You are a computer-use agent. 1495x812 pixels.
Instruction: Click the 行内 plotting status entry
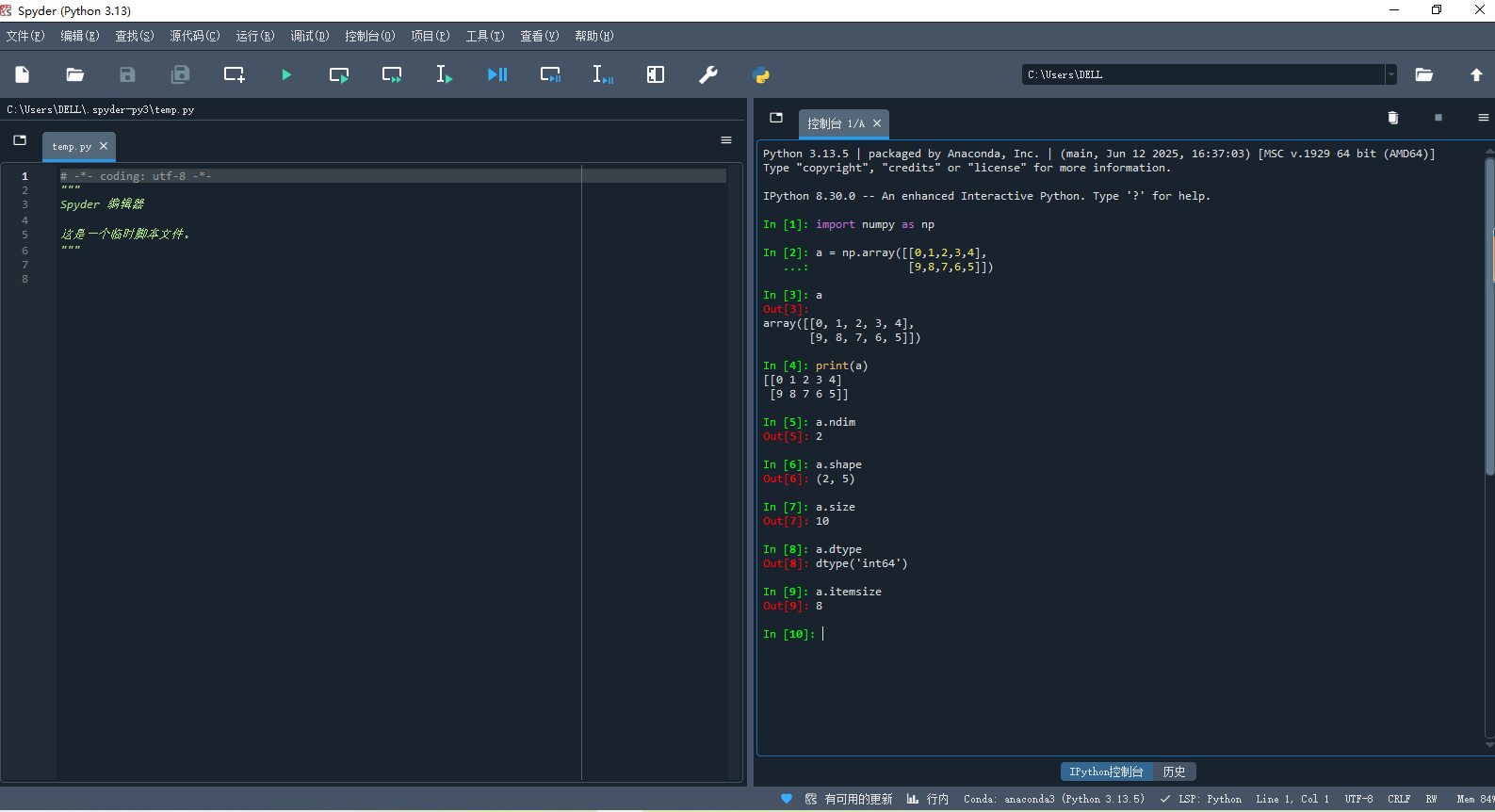point(928,799)
